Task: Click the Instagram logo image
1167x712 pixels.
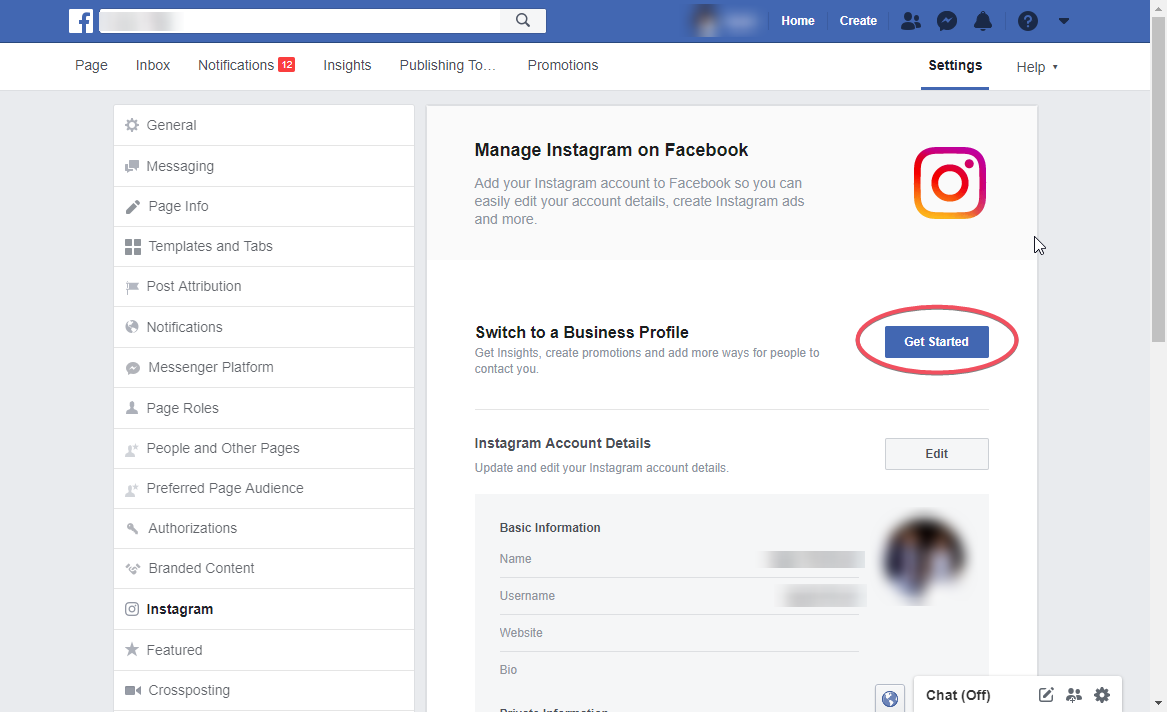Action: 950,183
